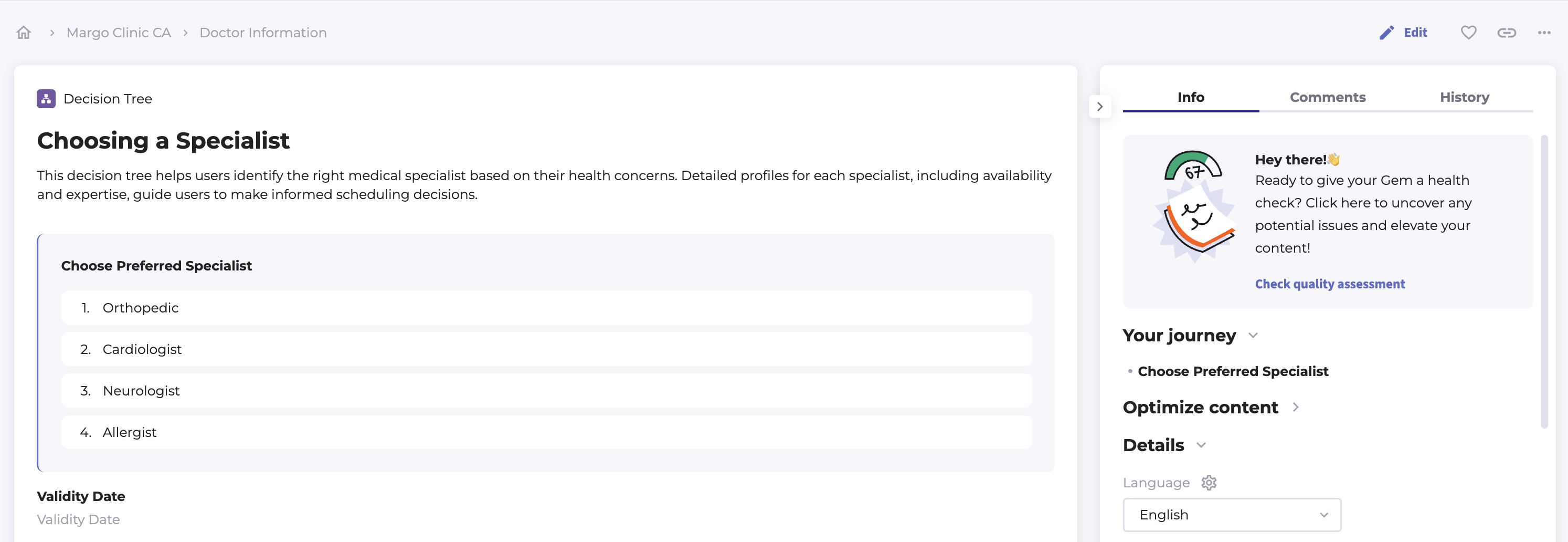Open Language settings gear icon
This screenshot has height=542, width=1568.
(x=1209, y=482)
